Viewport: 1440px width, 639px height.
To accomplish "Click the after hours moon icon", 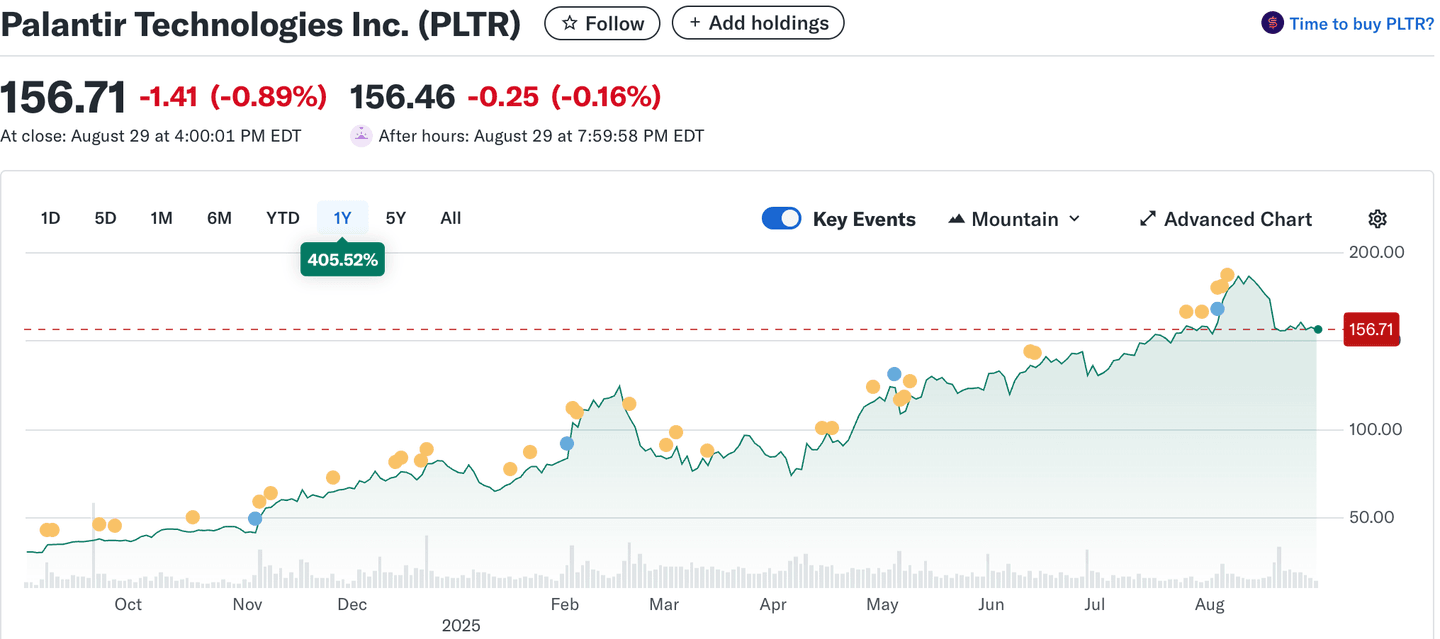I will tap(361, 136).
